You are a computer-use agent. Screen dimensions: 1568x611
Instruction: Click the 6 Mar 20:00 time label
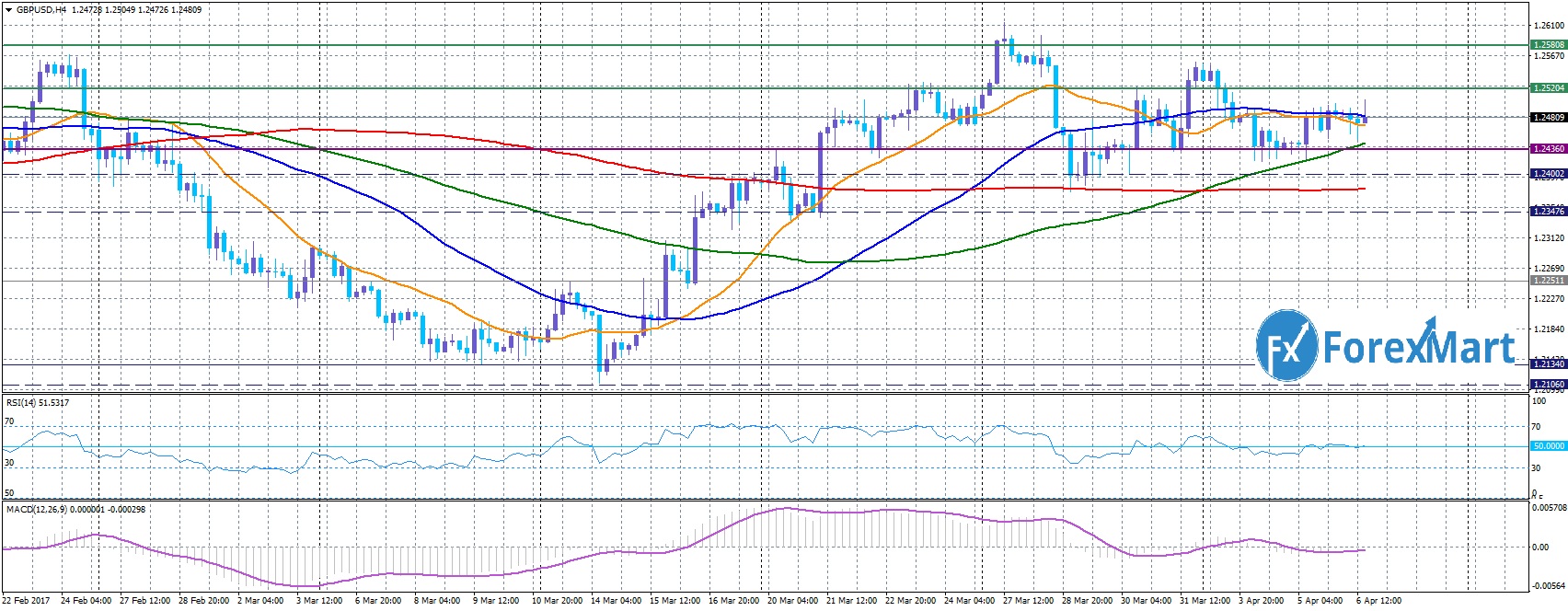379,601
